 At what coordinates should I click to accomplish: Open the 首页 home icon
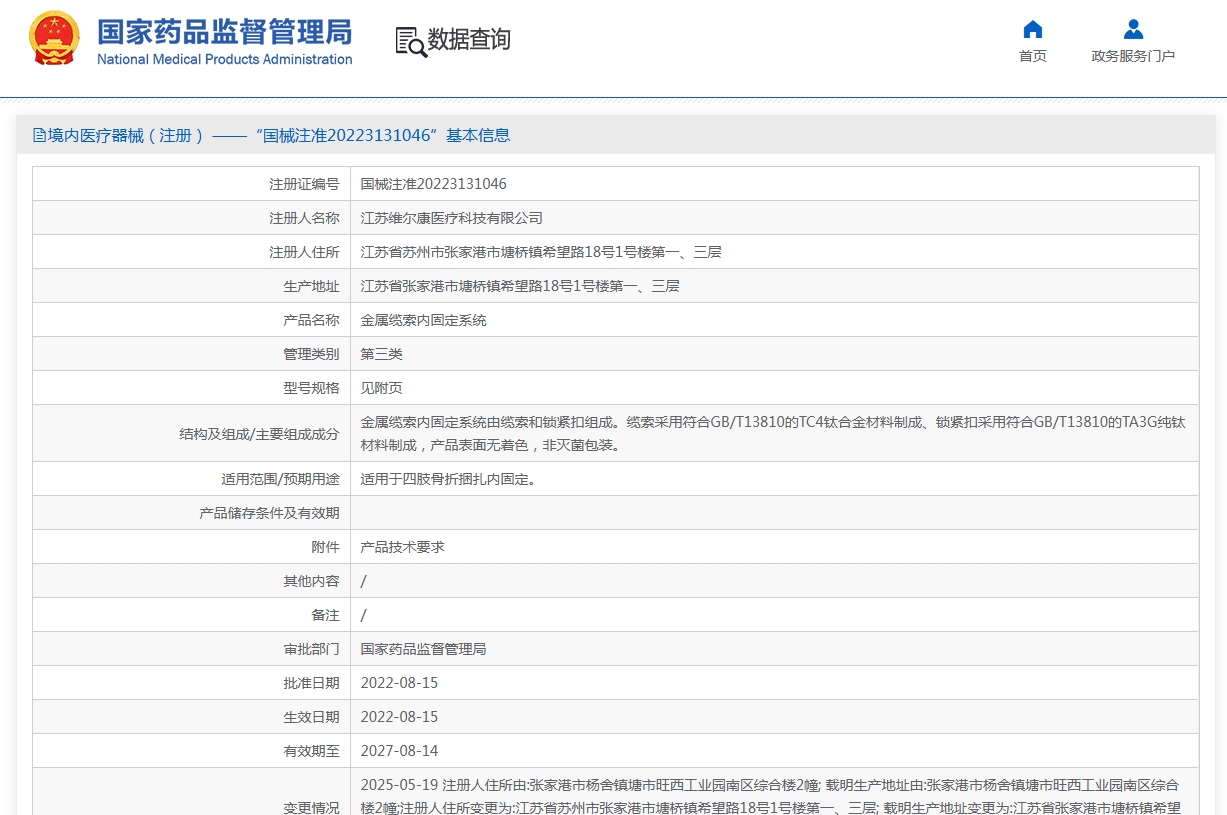pyautogui.click(x=1033, y=29)
